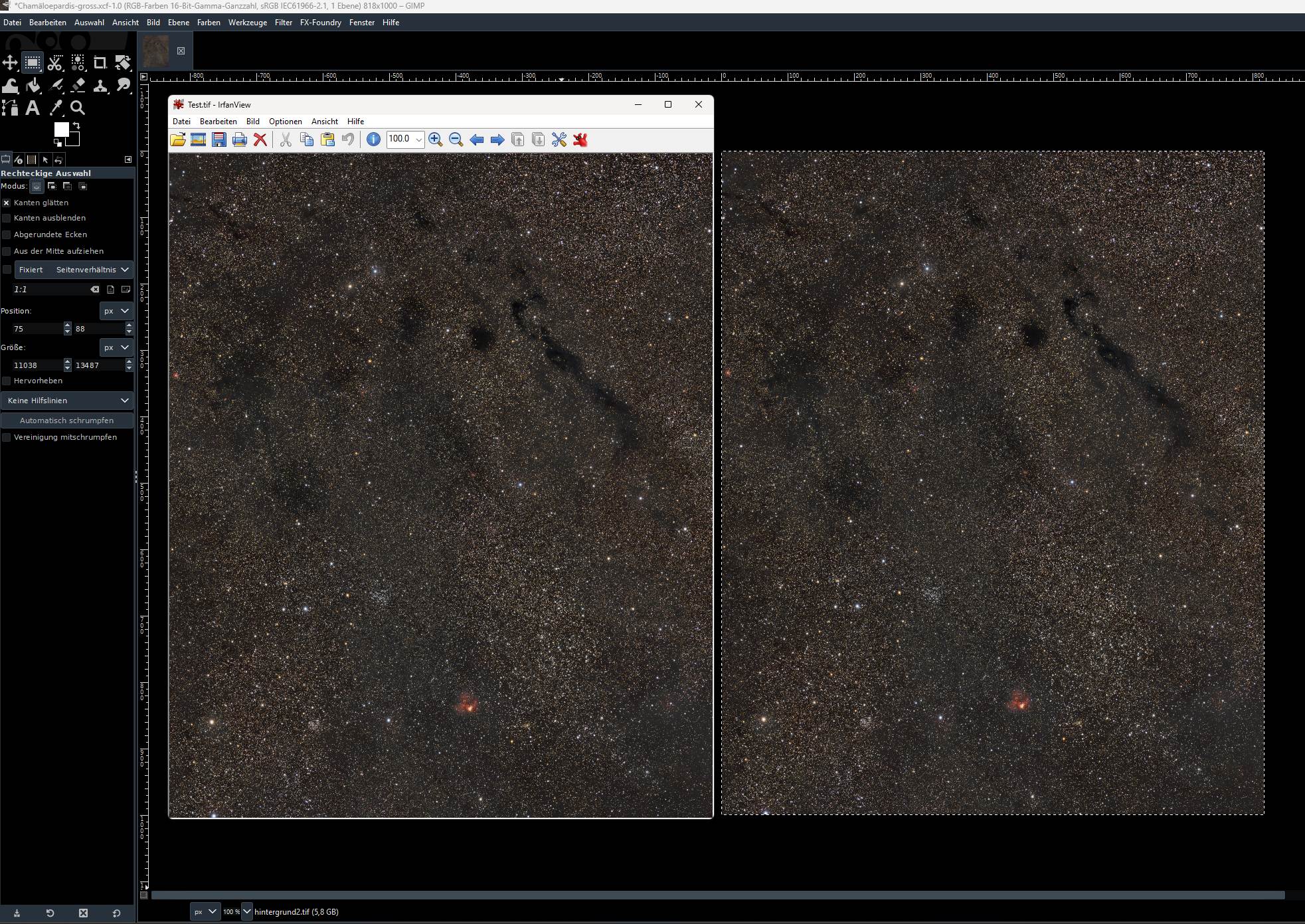This screenshot has height=924, width=1305.
Task: Click the white foreground color swatch
Action: 61,130
